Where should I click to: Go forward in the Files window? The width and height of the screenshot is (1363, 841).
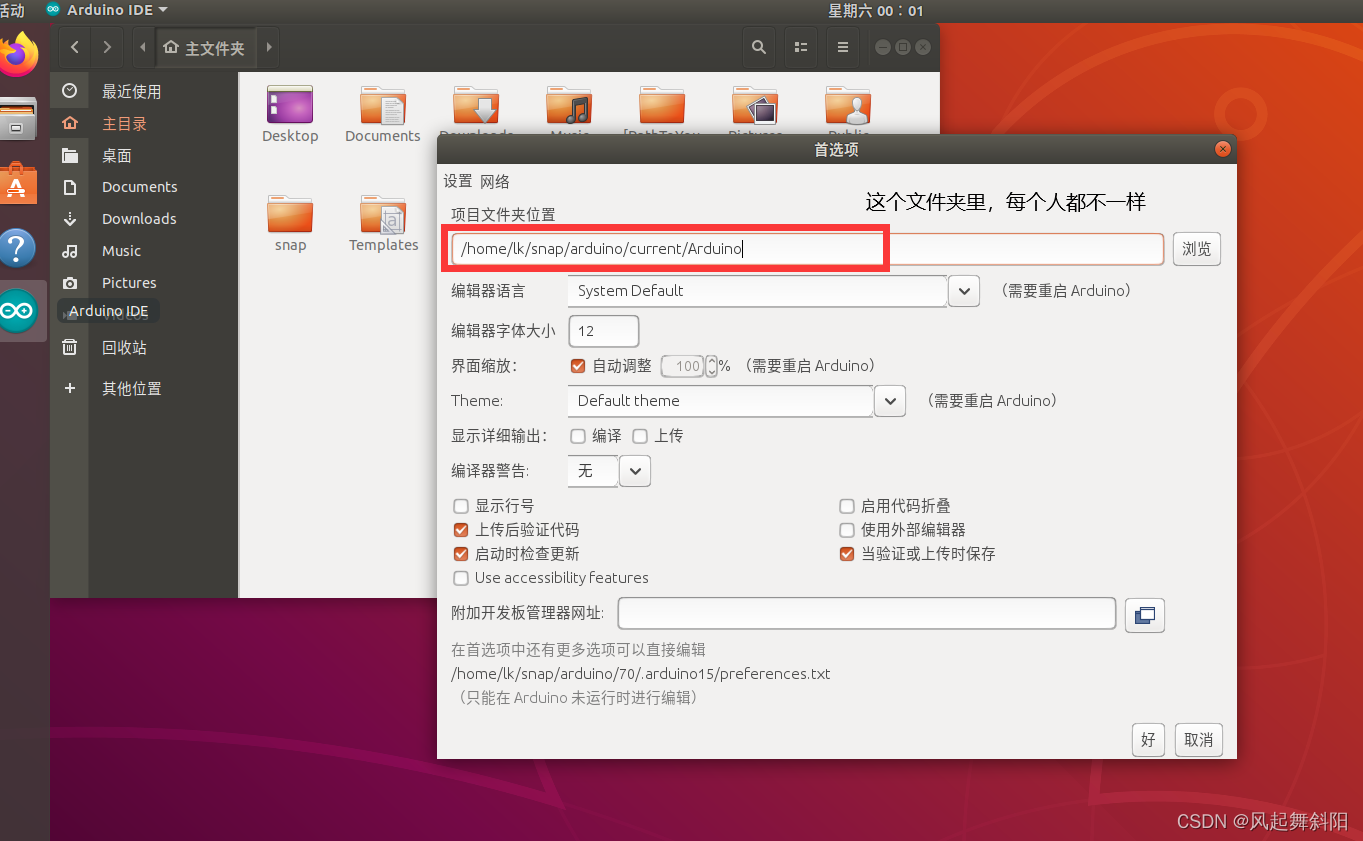(x=107, y=47)
